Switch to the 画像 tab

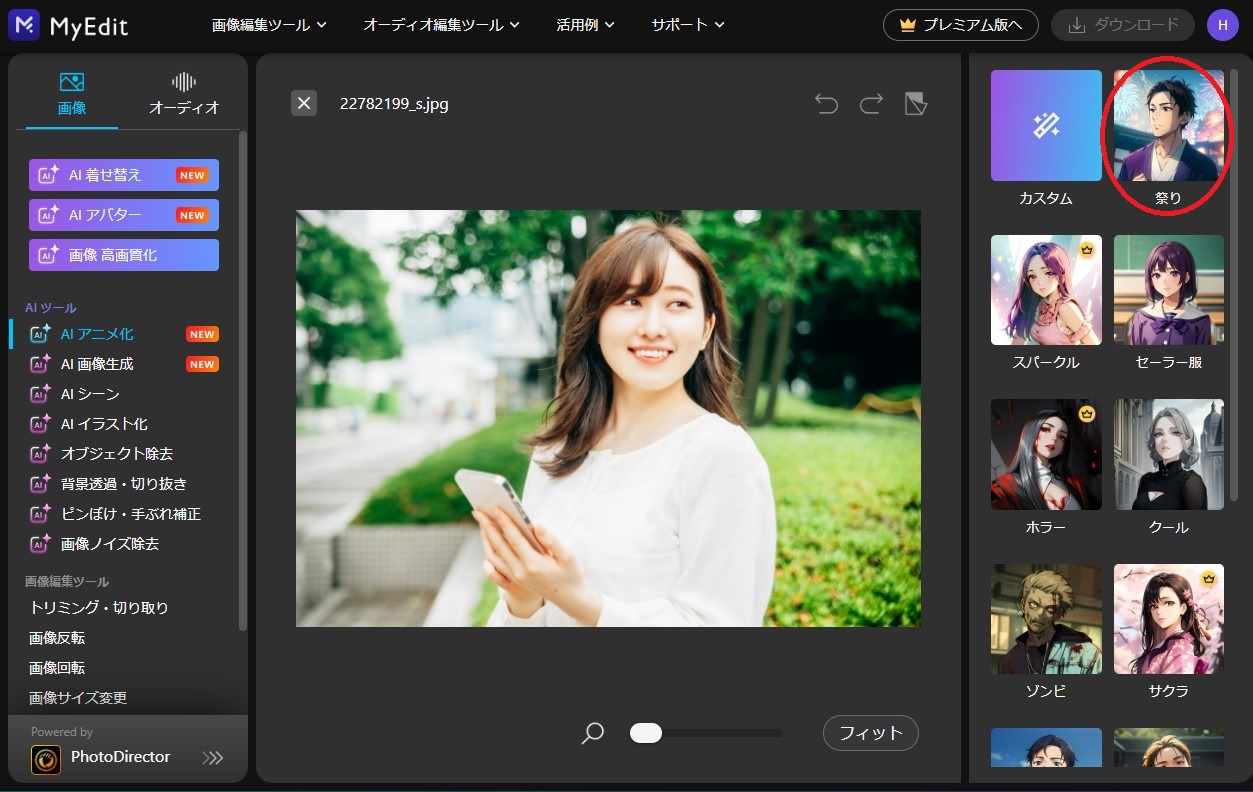[72, 94]
